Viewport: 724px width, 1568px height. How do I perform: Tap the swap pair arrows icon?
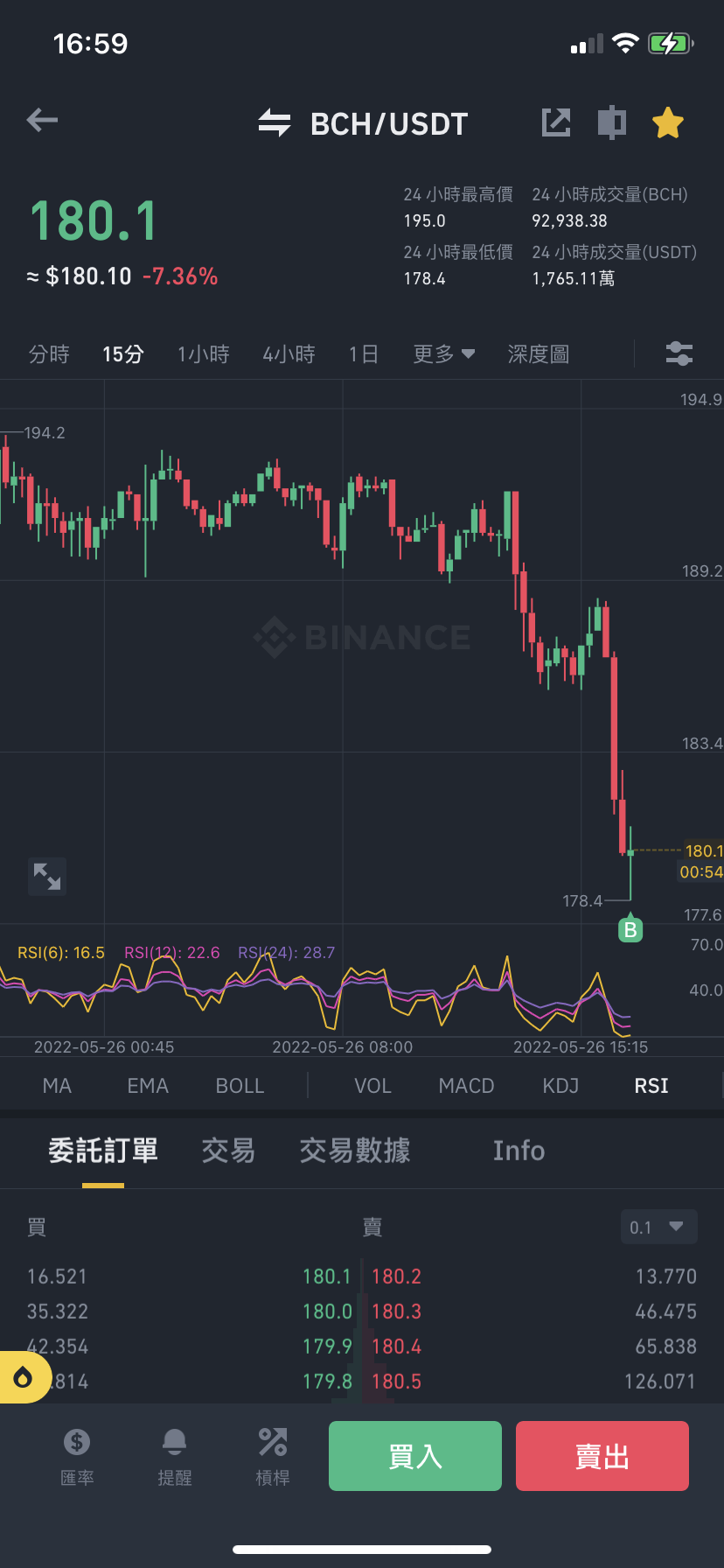coord(275,123)
